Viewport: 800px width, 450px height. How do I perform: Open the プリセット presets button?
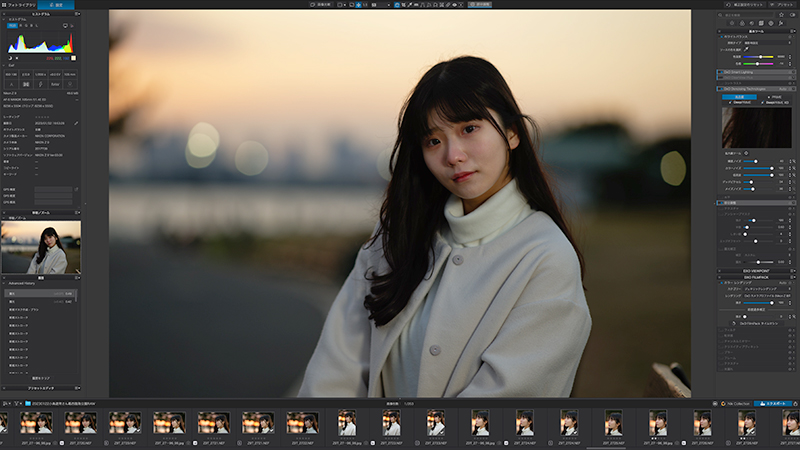[x=782, y=5]
